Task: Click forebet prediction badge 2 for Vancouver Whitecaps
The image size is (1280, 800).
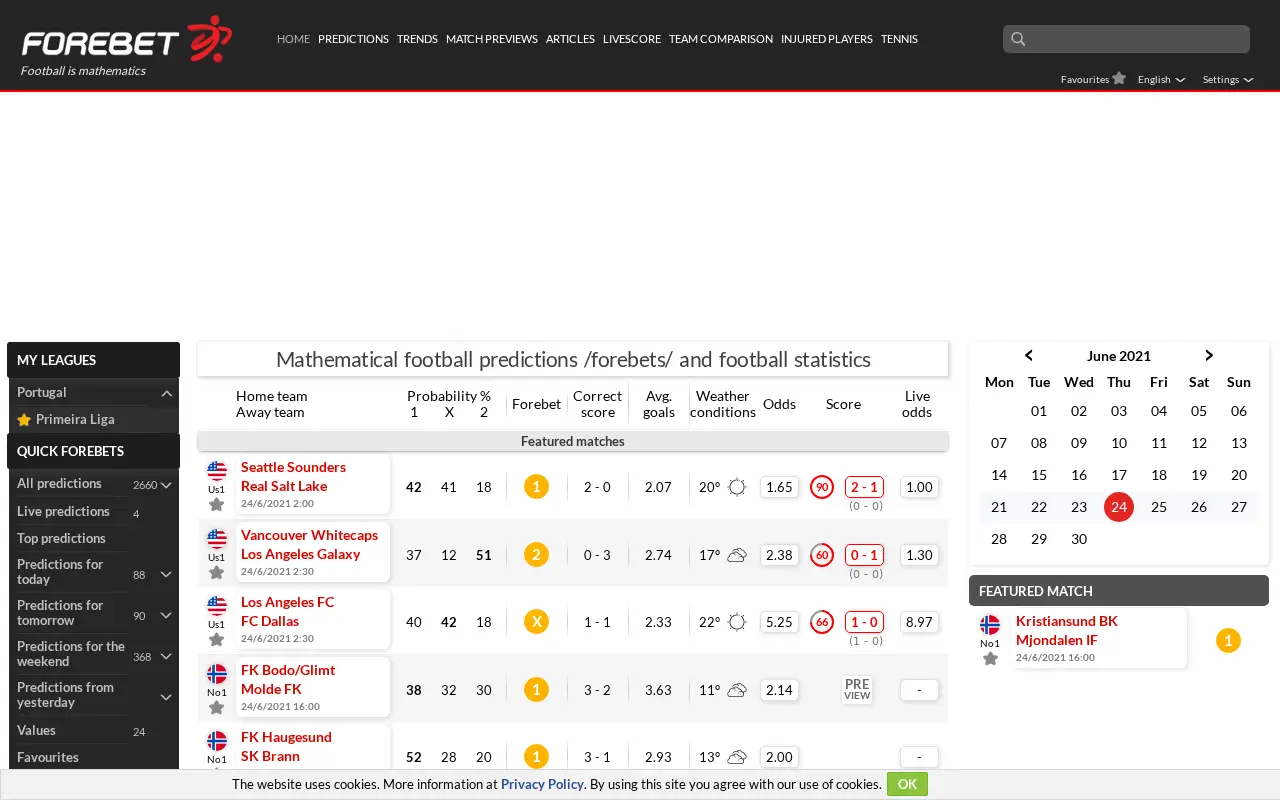Action: (x=536, y=555)
